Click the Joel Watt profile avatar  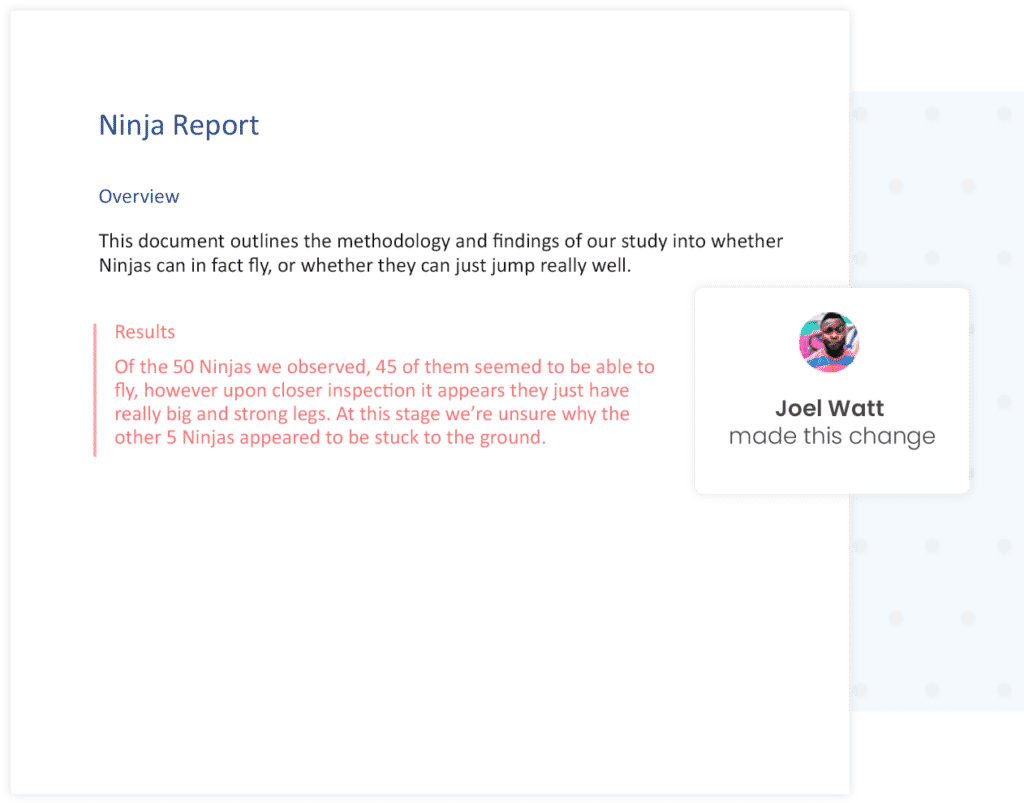(829, 341)
